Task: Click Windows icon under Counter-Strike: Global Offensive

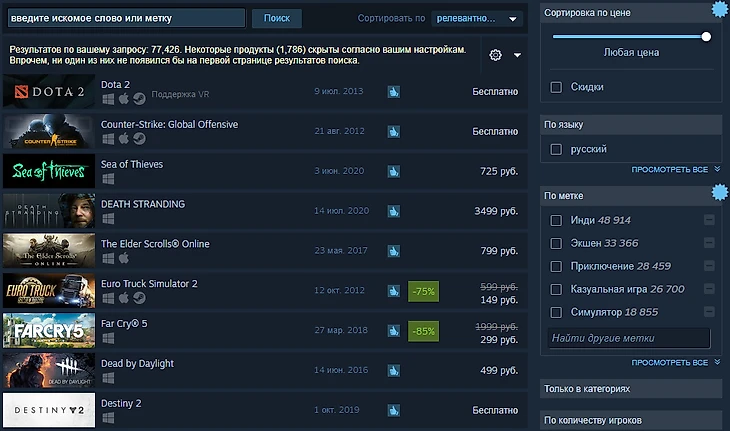Action: (108, 139)
